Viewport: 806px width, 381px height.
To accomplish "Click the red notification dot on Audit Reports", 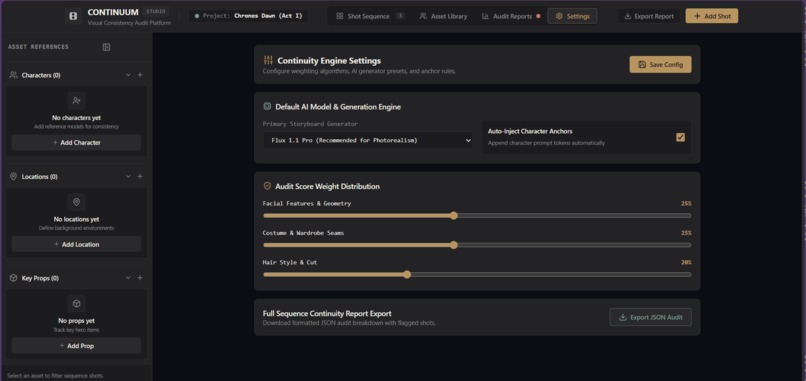I will point(538,16).
